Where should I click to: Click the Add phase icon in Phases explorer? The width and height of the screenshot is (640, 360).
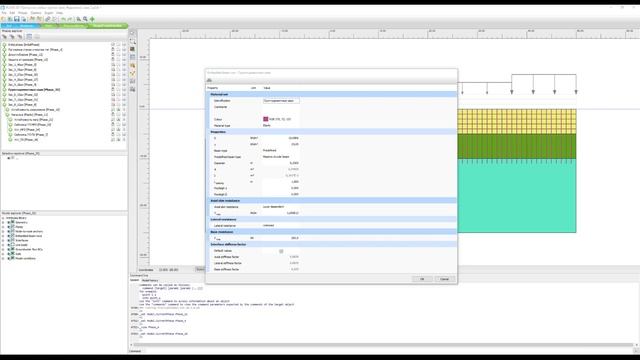[4, 37]
